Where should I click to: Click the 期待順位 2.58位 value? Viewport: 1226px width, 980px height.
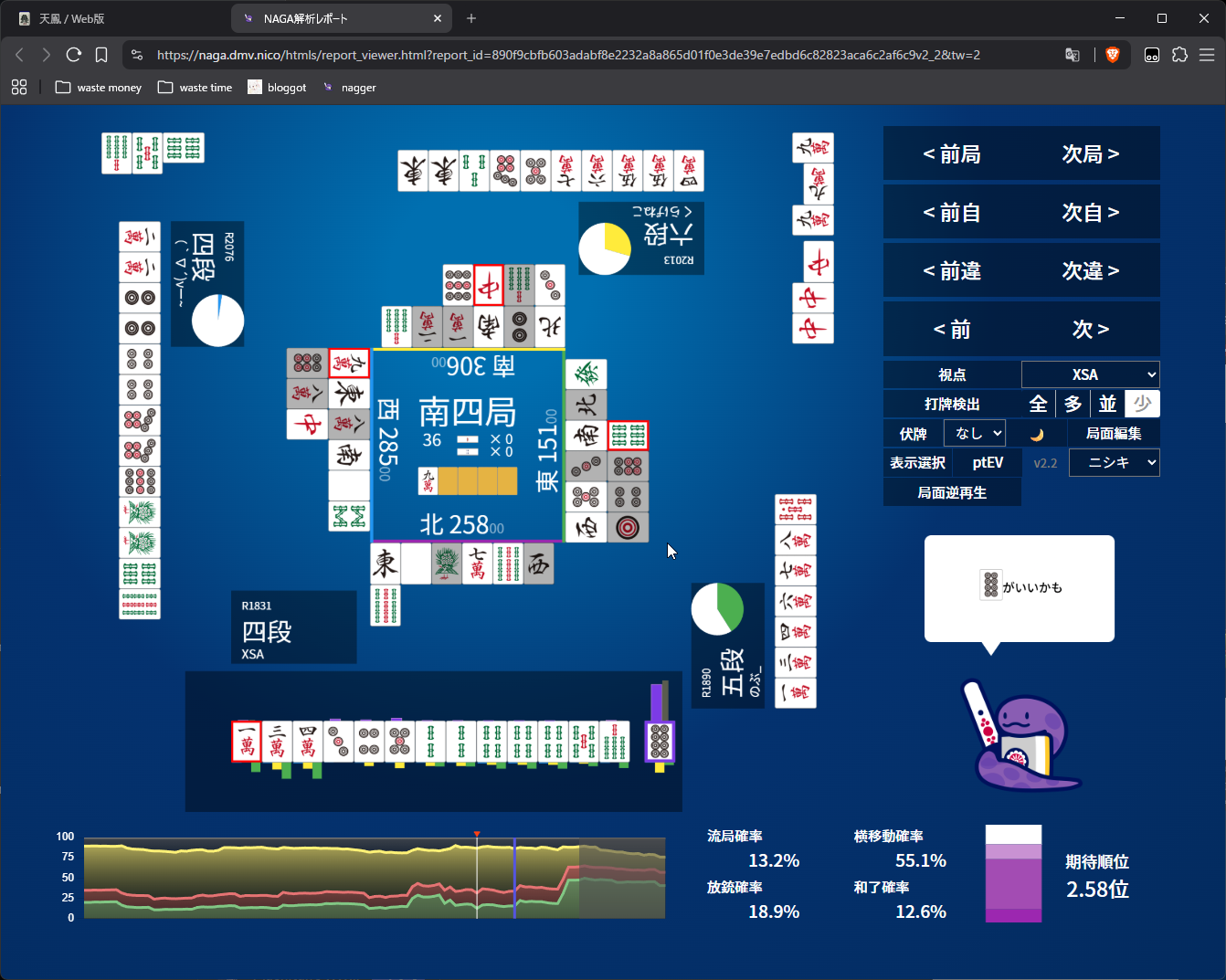coord(1097,889)
